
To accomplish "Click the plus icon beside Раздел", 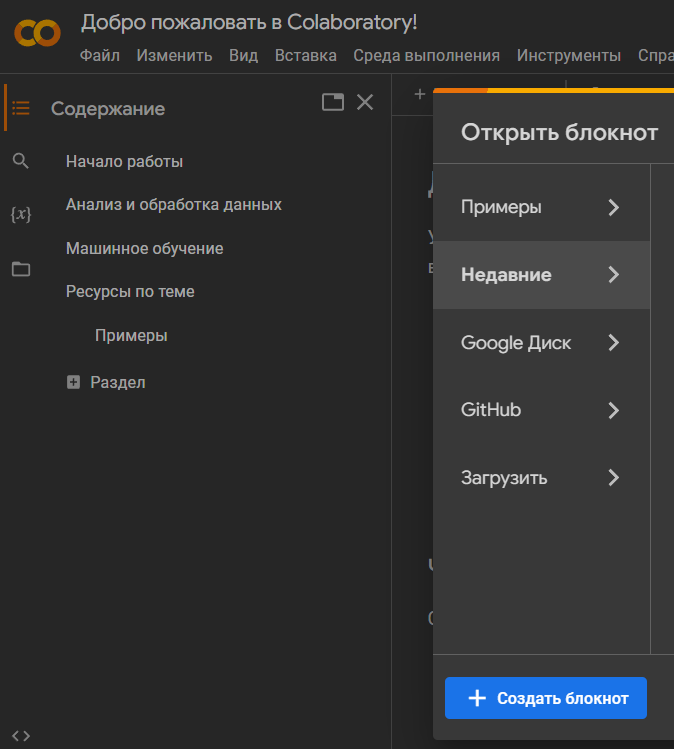I will click(x=73, y=382).
